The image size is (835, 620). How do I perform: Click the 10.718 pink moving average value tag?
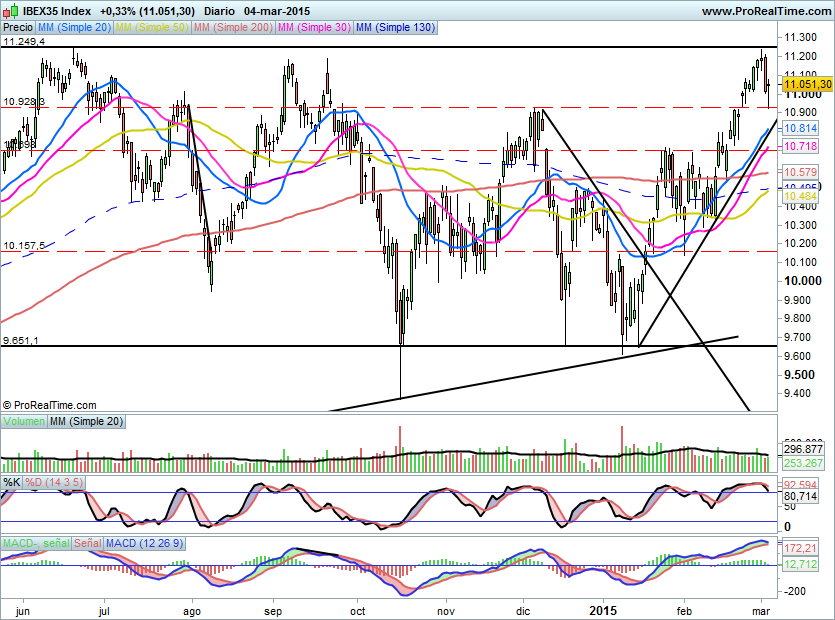coord(800,146)
